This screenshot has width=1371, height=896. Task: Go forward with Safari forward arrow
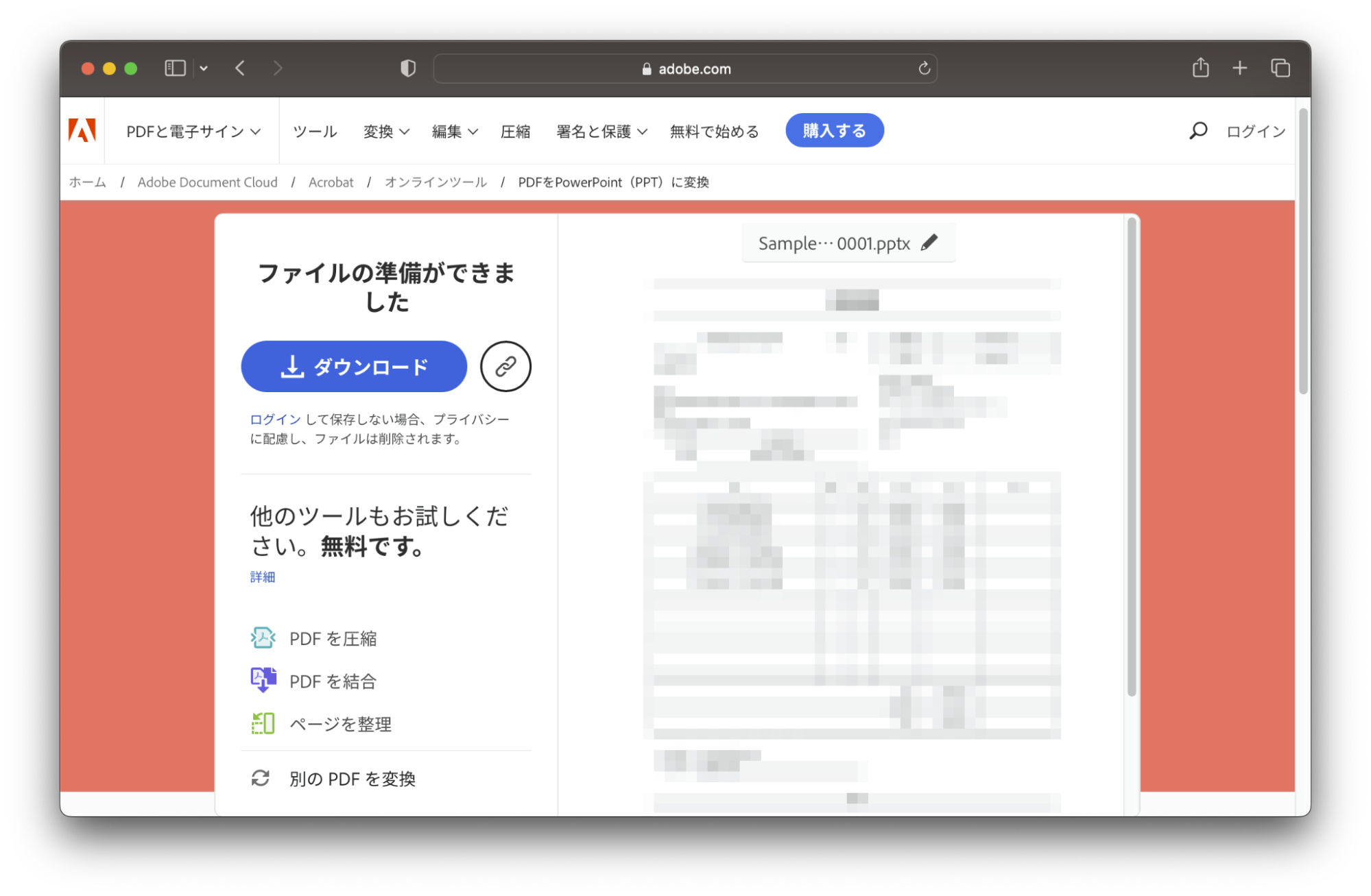(x=277, y=68)
